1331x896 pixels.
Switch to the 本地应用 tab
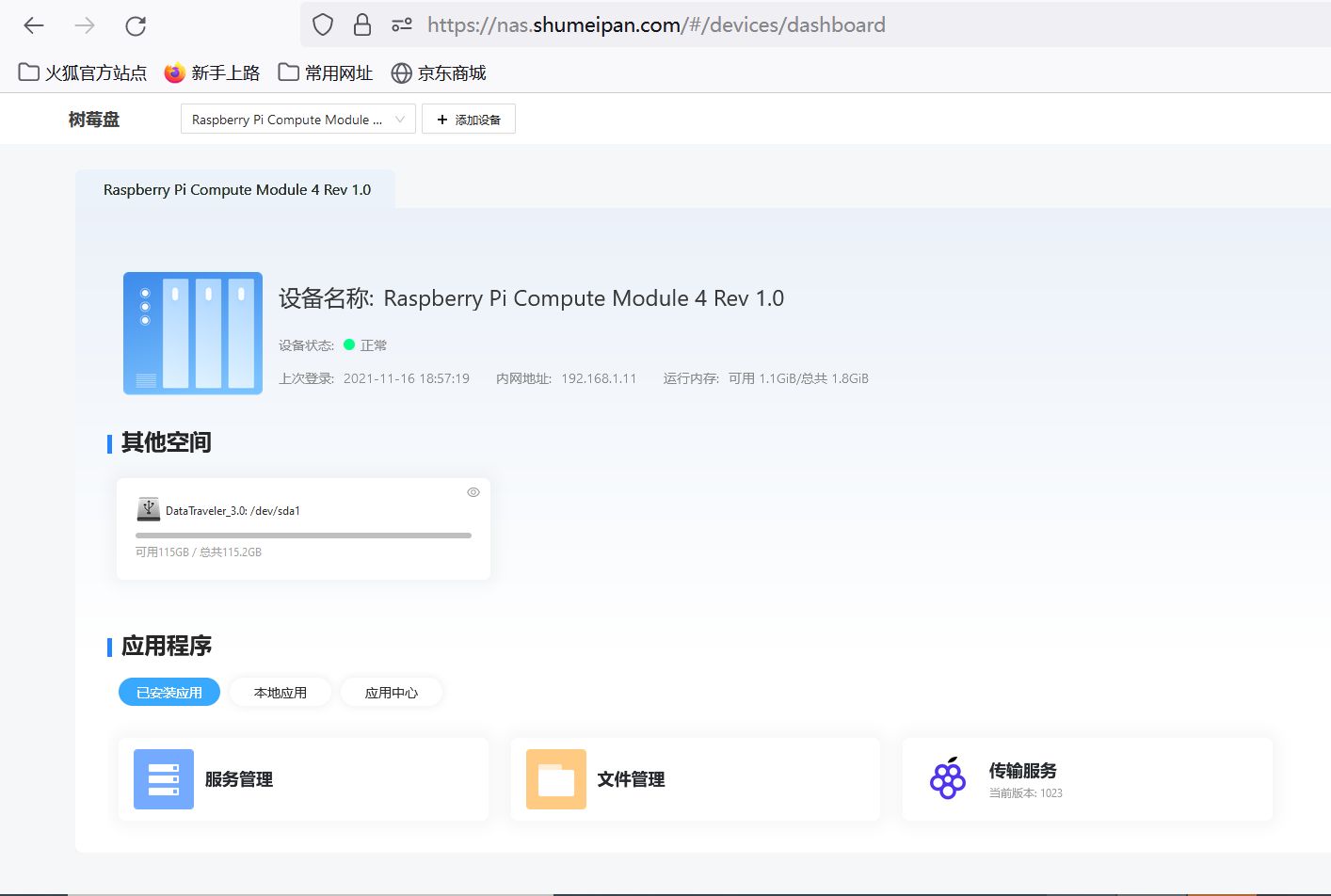pyautogui.click(x=281, y=692)
